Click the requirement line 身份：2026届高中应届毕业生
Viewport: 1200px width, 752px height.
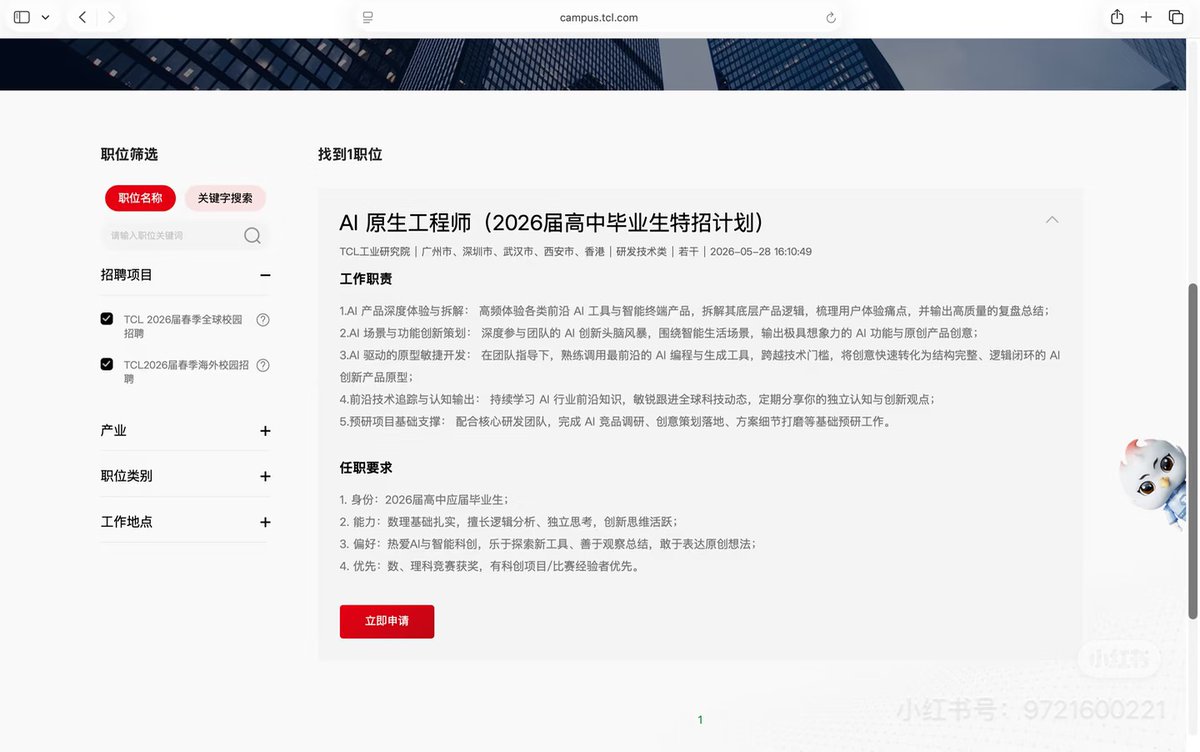[424, 499]
